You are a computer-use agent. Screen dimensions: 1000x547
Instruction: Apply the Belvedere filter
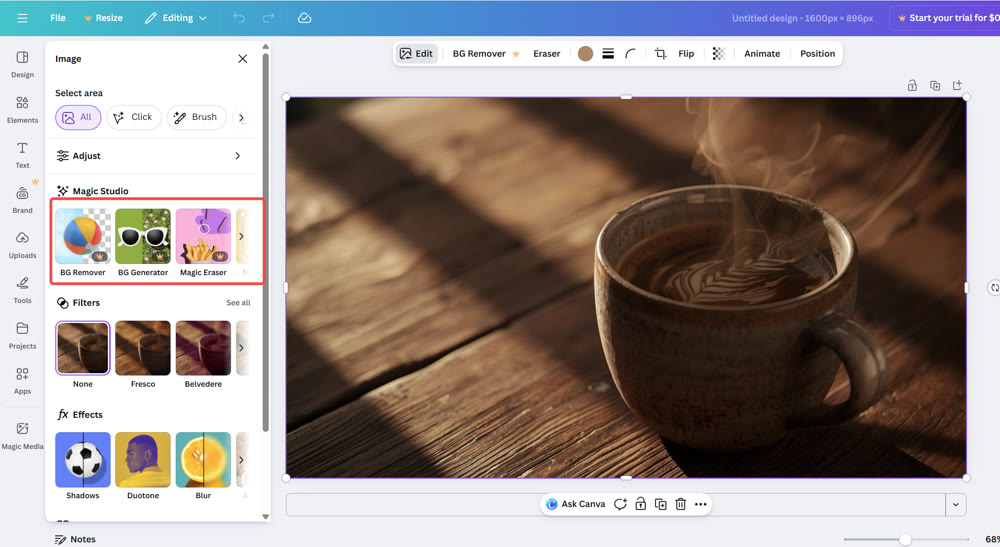pos(203,347)
